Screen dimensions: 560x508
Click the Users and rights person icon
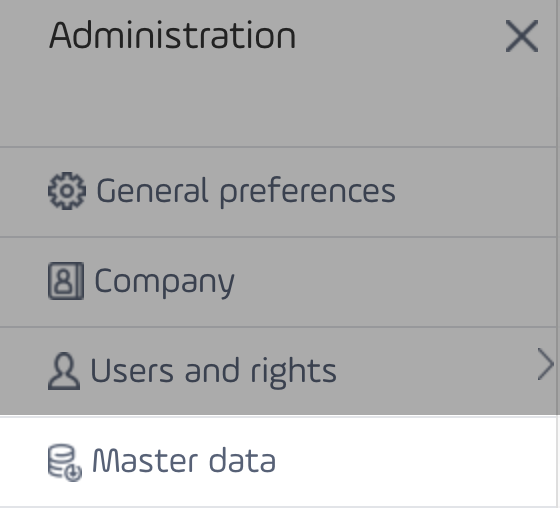click(64, 371)
